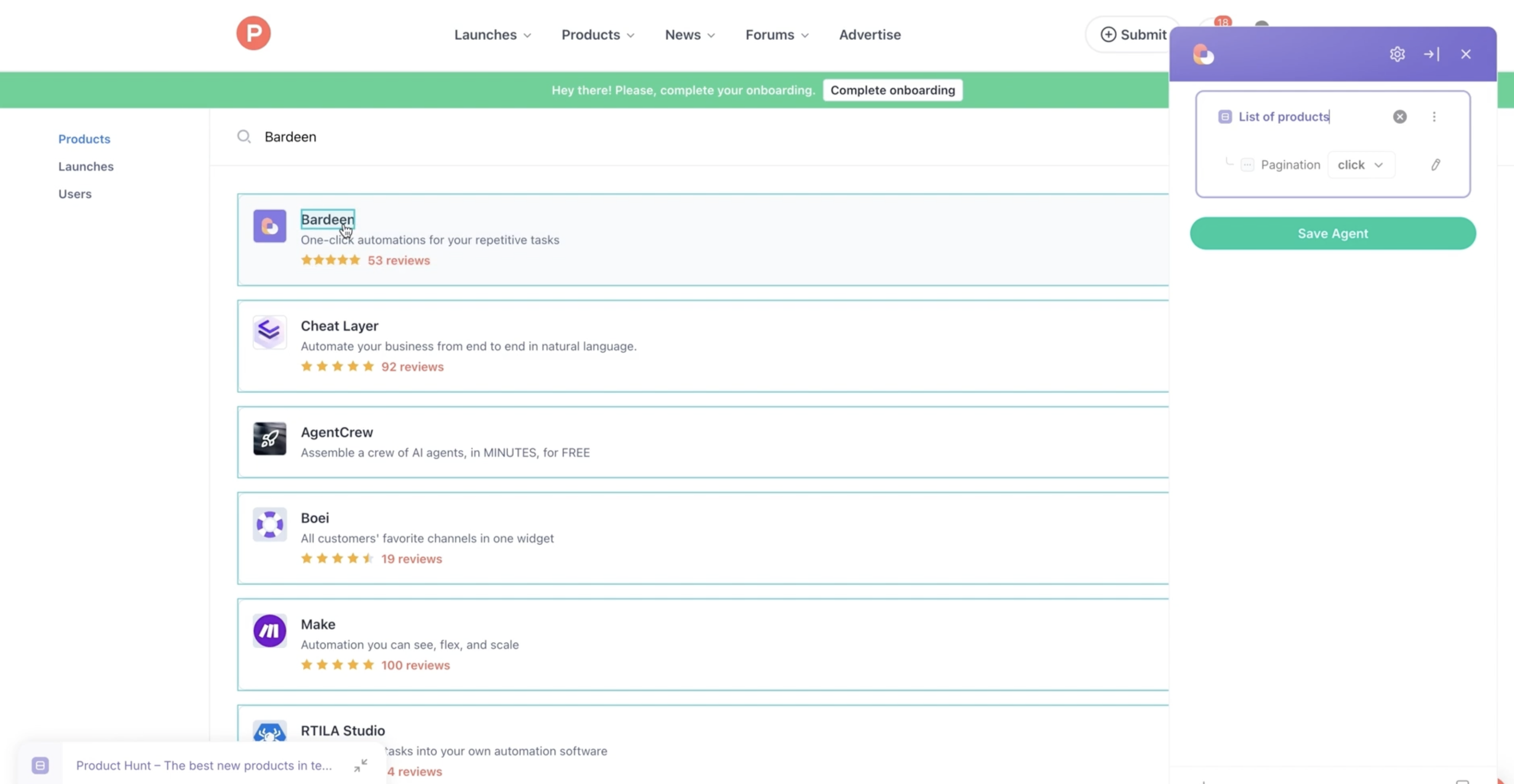1514x784 pixels.
Task: Open three-dot menu for List of products
Action: click(x=1434, y=117)
